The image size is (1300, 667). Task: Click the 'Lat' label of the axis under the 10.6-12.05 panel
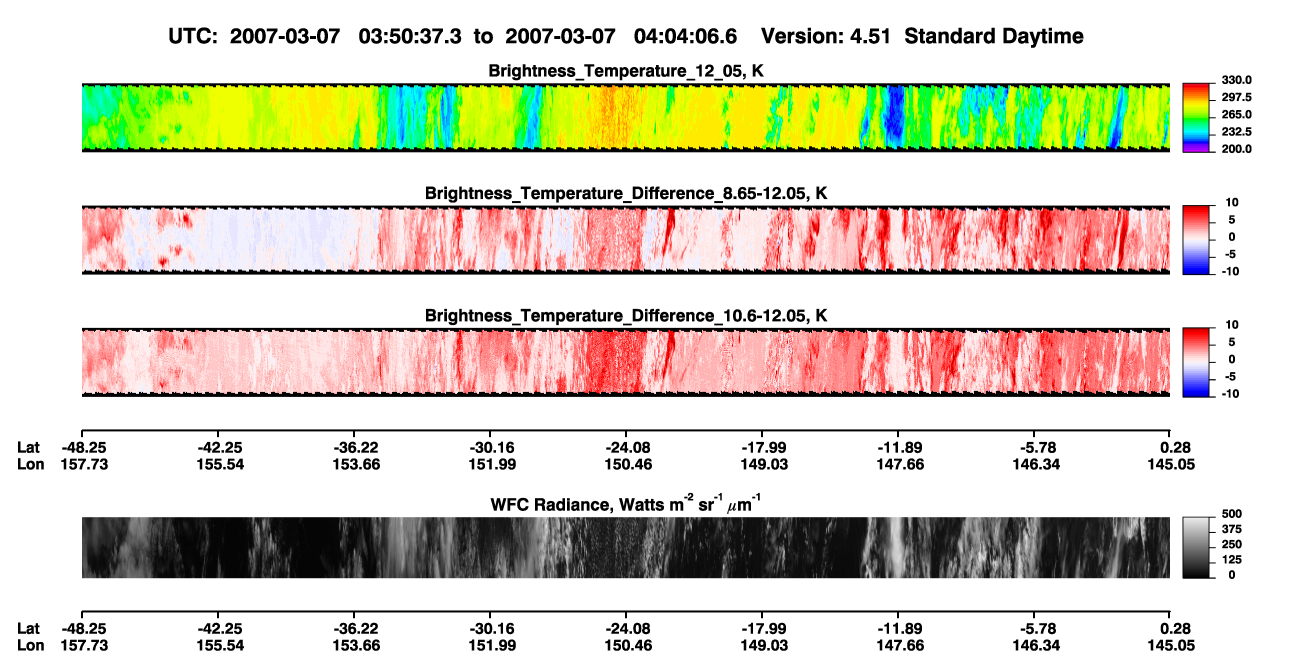tap(29, 448)
